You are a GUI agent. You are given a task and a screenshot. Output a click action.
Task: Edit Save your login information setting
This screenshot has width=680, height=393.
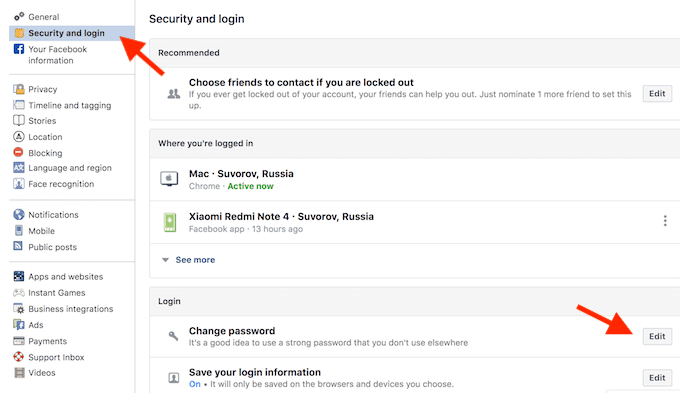657,377
